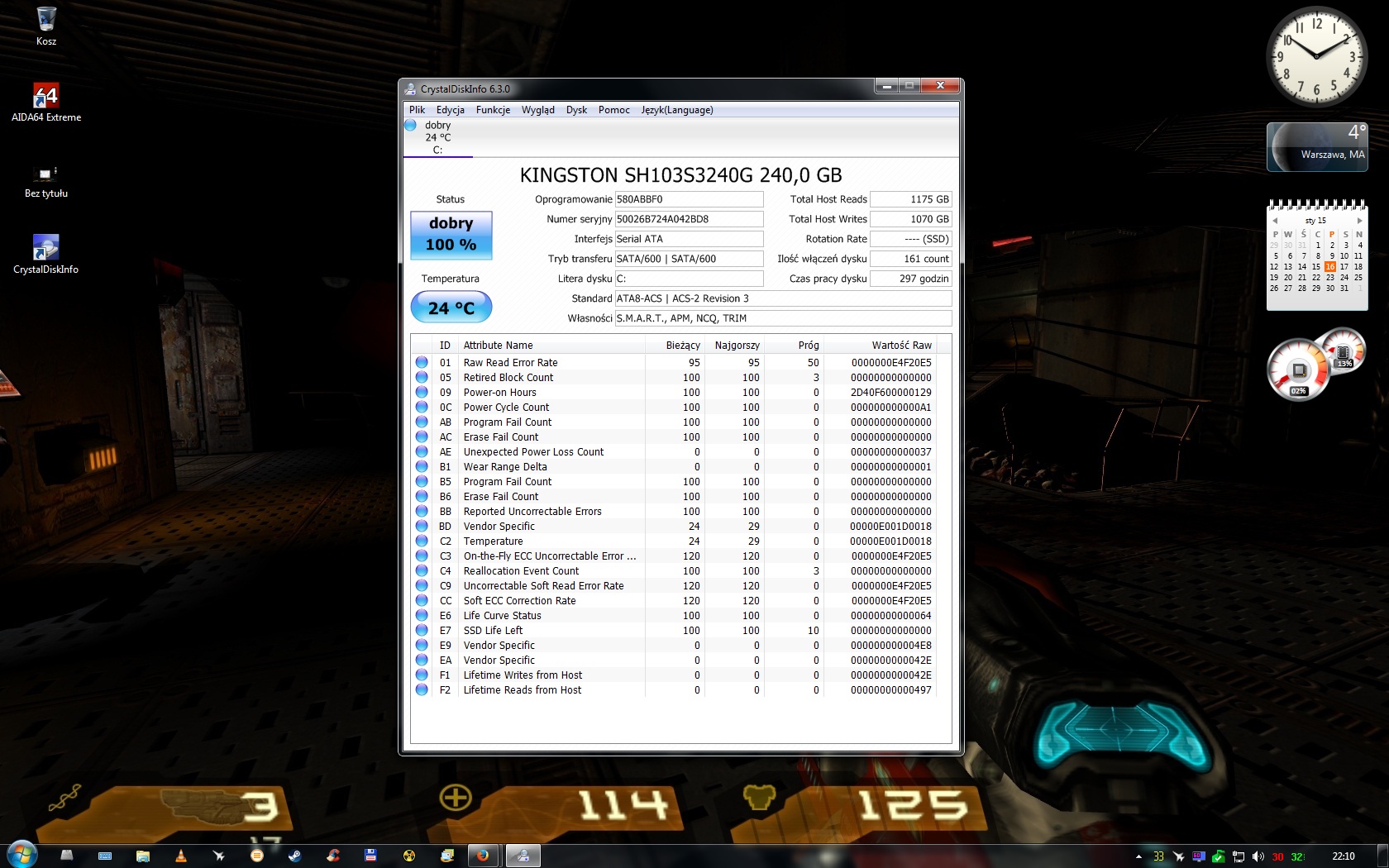The width and height of the screenshot is (1389, 868).
Task: Click date 16 in the calendar gadget
Action: (x=1329, y=267)
